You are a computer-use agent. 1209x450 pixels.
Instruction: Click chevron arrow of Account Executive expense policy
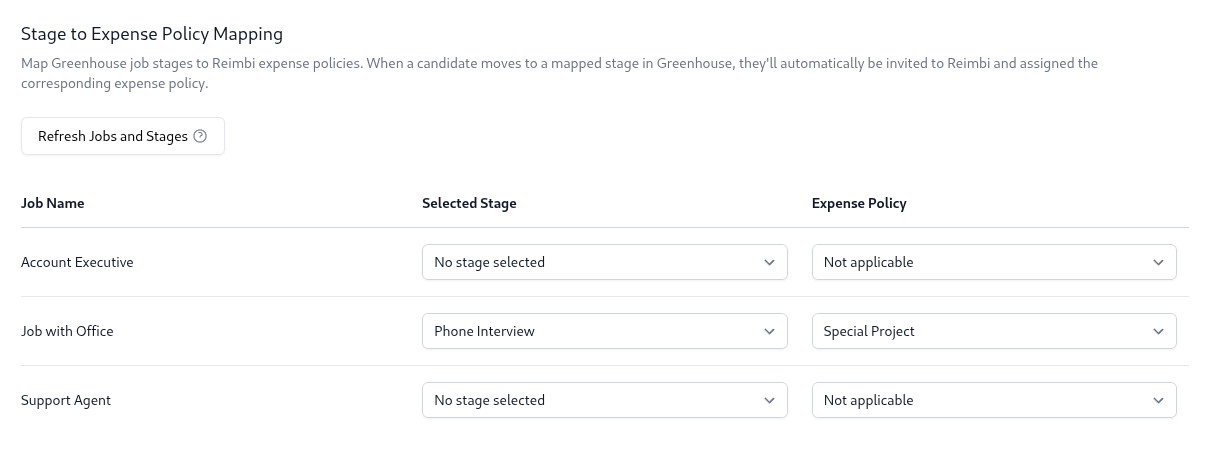coord(1158,262)
